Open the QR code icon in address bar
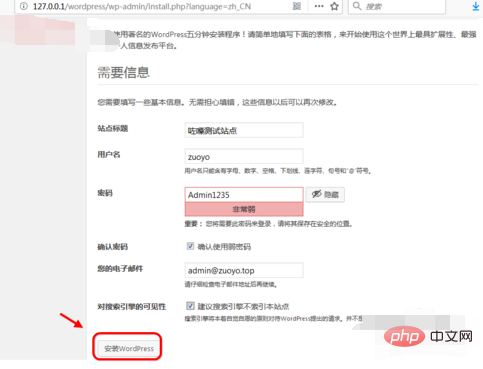 pyautogui.click(x=297, y=6)
